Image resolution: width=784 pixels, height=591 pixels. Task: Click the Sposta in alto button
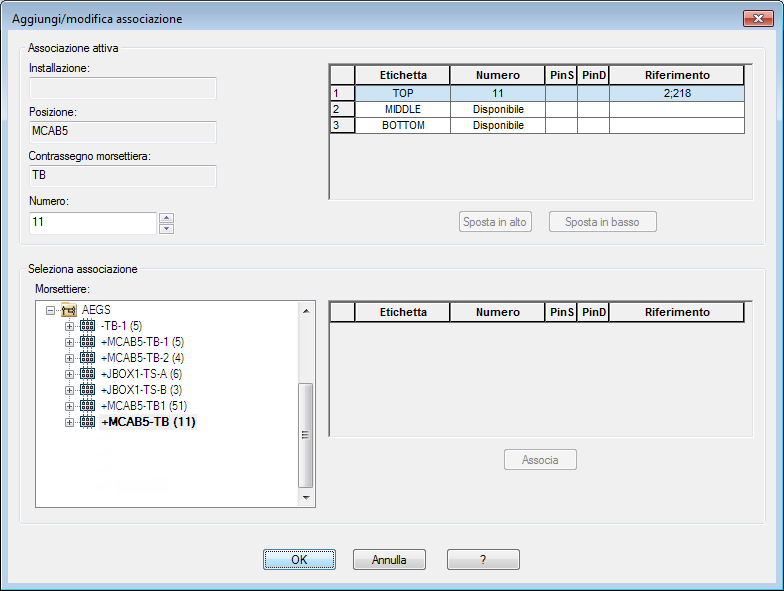495,222
